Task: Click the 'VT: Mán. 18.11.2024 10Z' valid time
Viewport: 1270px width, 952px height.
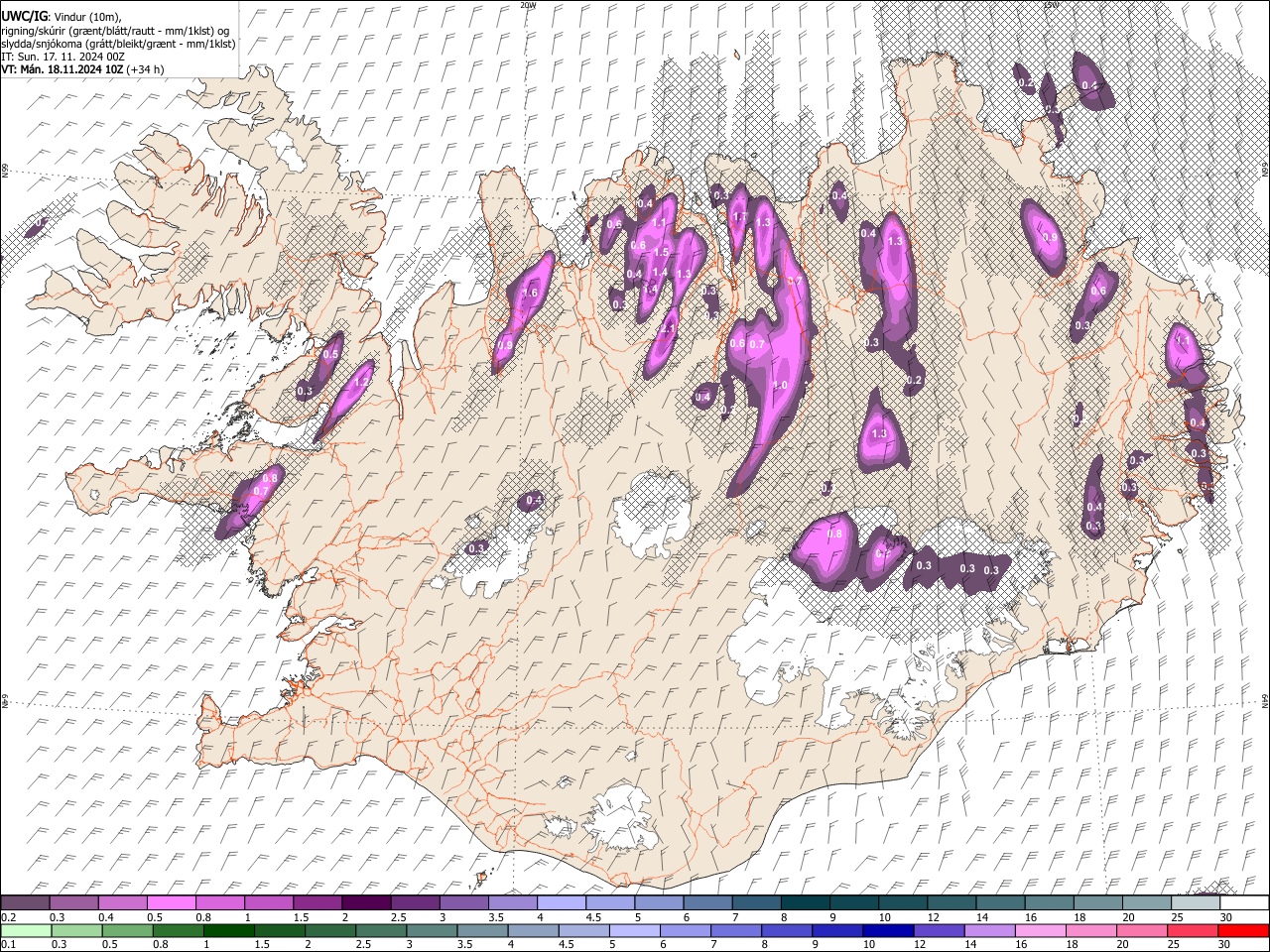Action: pyautogui.click(x=62, y=69)
